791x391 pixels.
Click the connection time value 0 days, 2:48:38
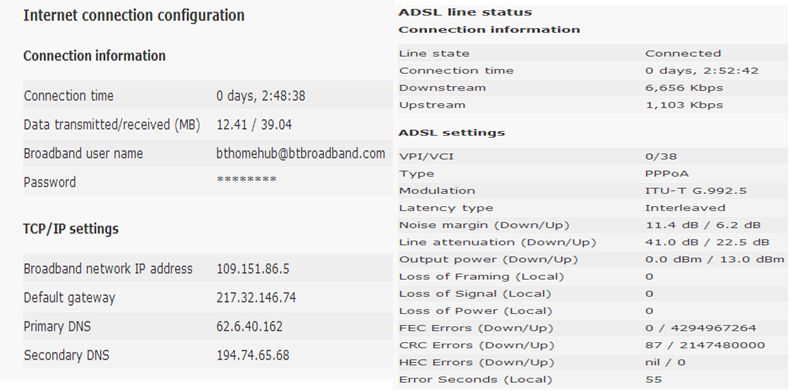point(261,96)
